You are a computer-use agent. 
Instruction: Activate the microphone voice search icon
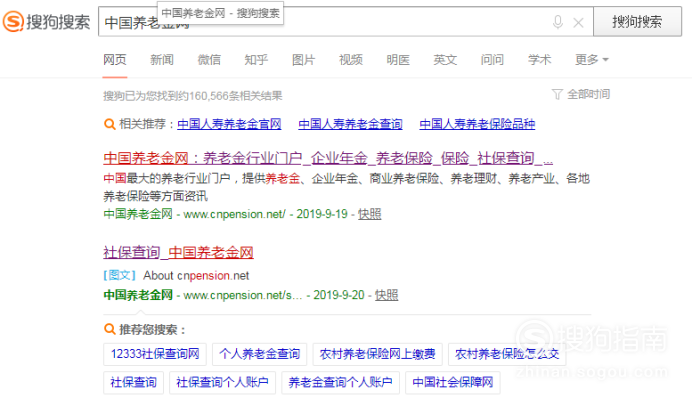[x=558, y=22]
